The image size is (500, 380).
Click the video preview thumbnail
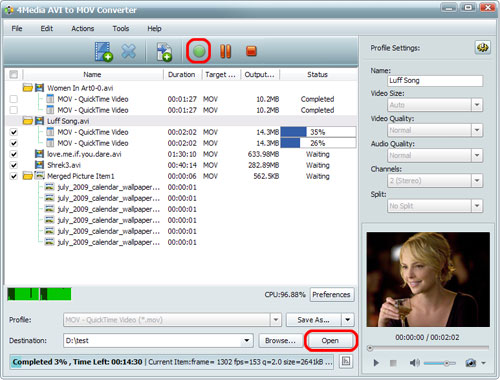[x=428, y=279]
